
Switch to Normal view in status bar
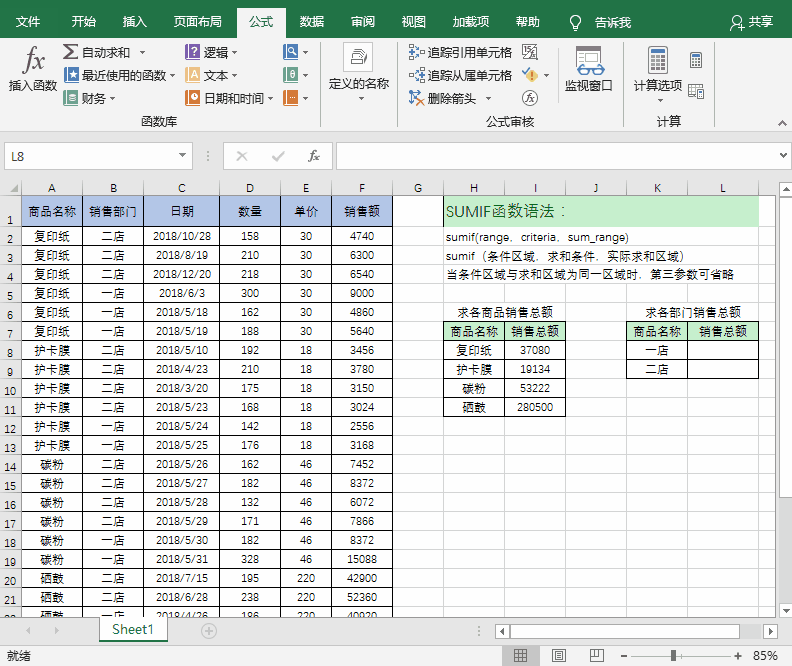click(x=520, y=655)
